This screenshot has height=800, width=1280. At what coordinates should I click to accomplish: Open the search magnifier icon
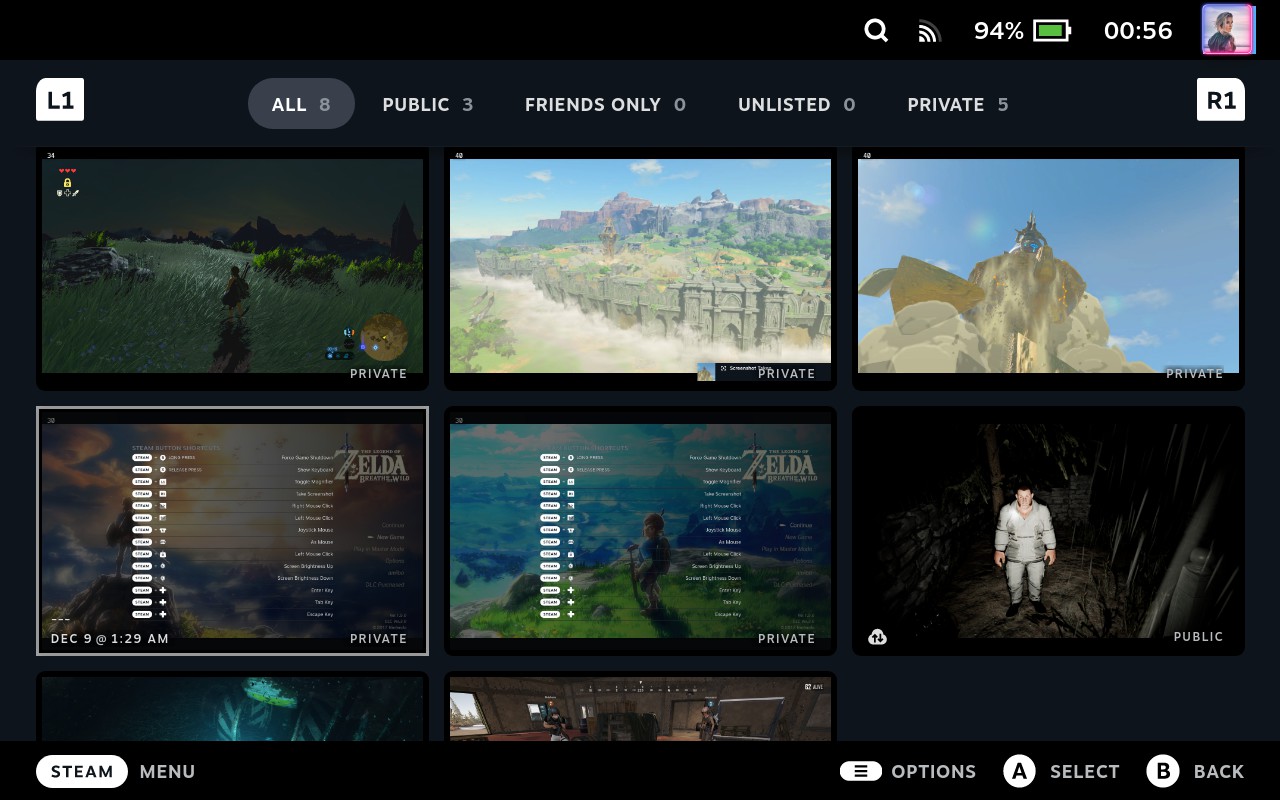click(876, 31)
